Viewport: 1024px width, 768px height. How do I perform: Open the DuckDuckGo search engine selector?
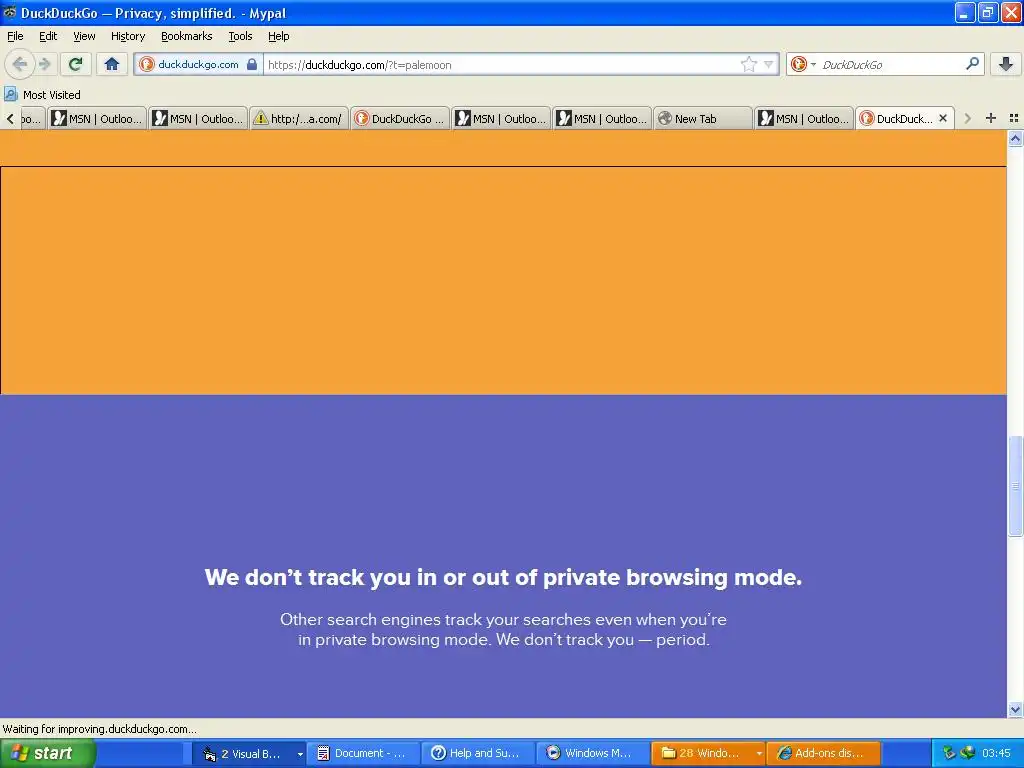(803, 64)
